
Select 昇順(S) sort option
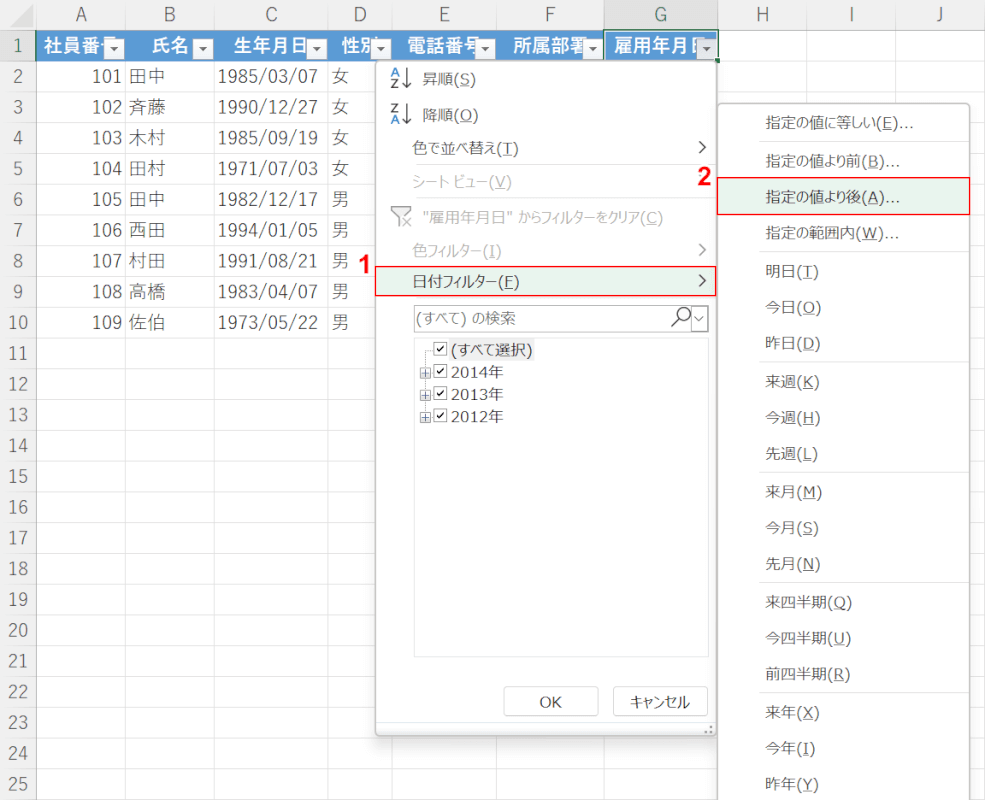click(x=545, y=79)
